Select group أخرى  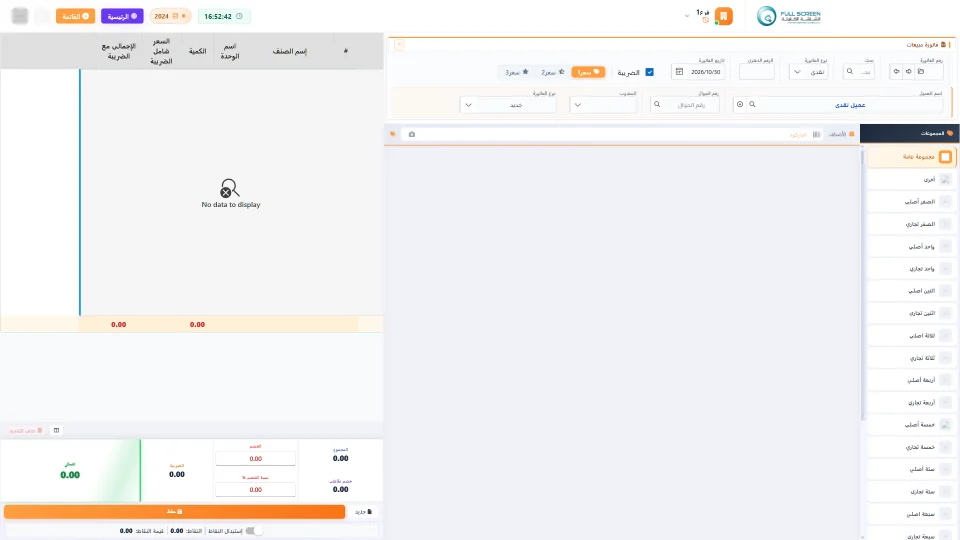coord(912,179)
